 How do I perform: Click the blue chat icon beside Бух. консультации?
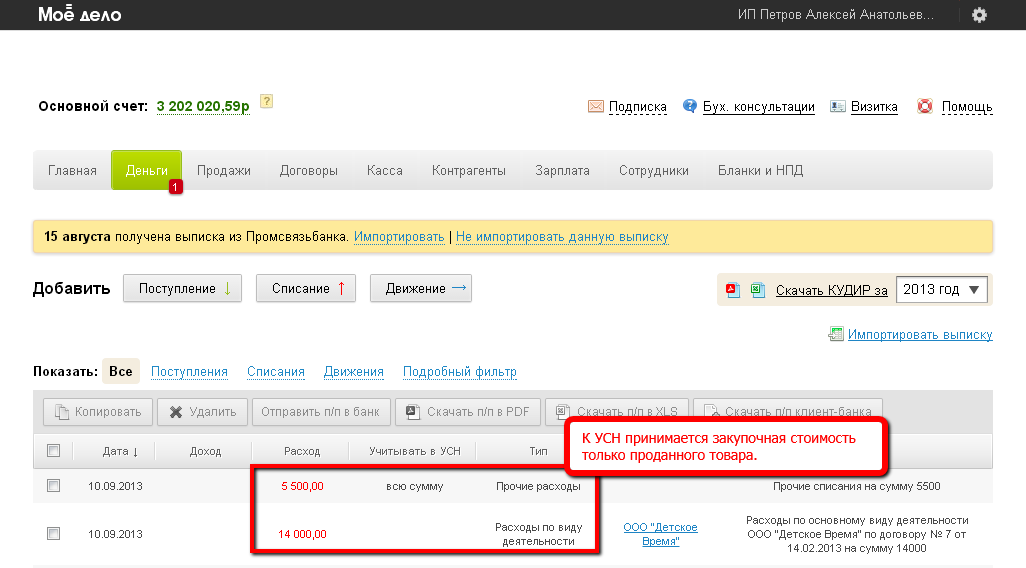(x=690, y=105)
